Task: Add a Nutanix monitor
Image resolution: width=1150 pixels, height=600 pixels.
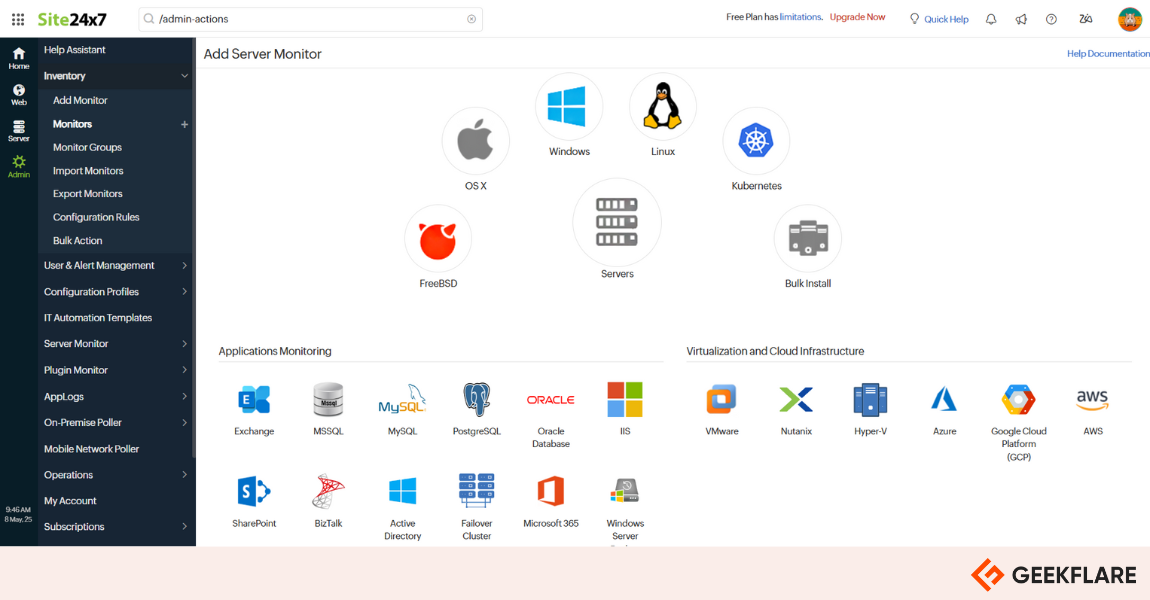Action: 796,400
